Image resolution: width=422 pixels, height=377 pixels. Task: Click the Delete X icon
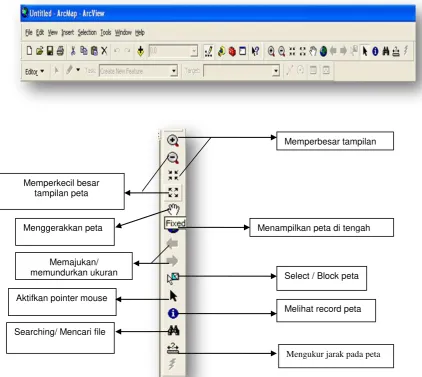(x=104, y=51)
